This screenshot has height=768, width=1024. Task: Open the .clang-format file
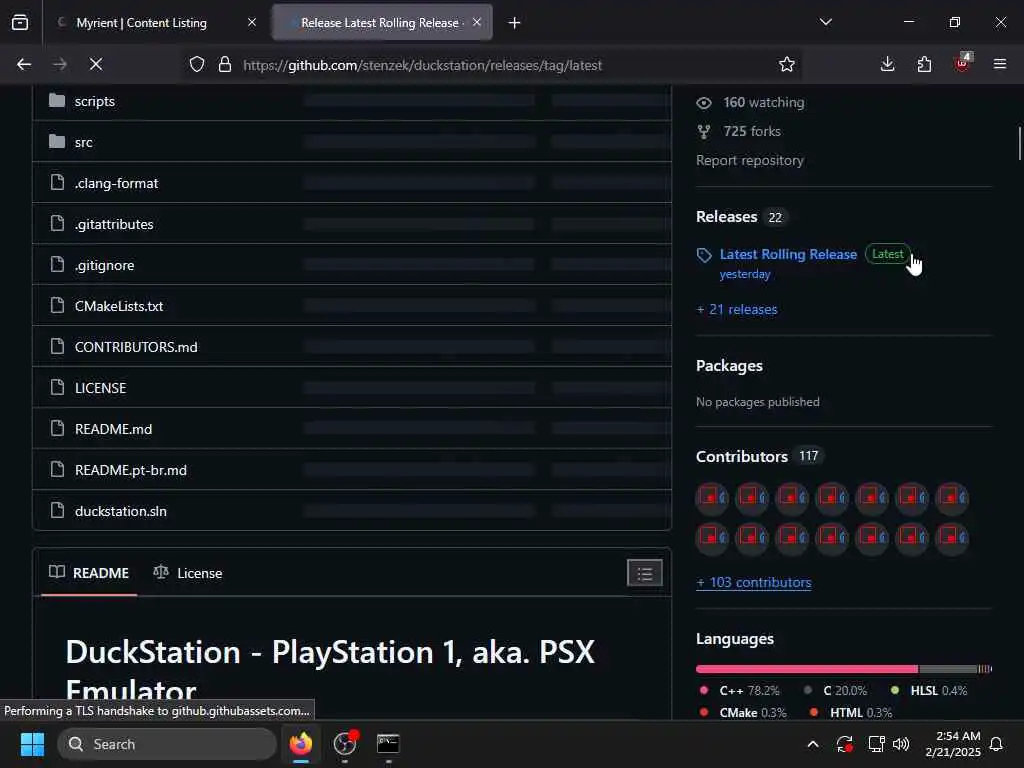click(116, 184)
